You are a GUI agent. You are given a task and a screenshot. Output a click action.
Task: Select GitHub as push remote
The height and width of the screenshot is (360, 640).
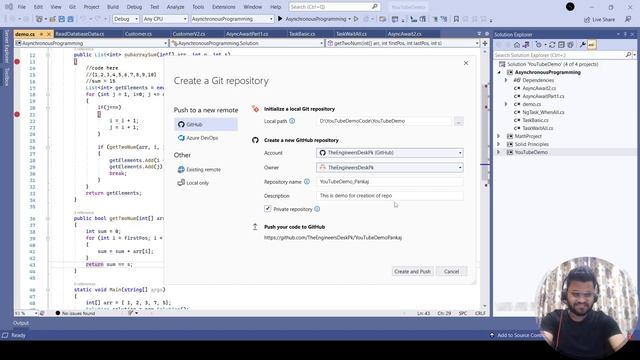206,124
